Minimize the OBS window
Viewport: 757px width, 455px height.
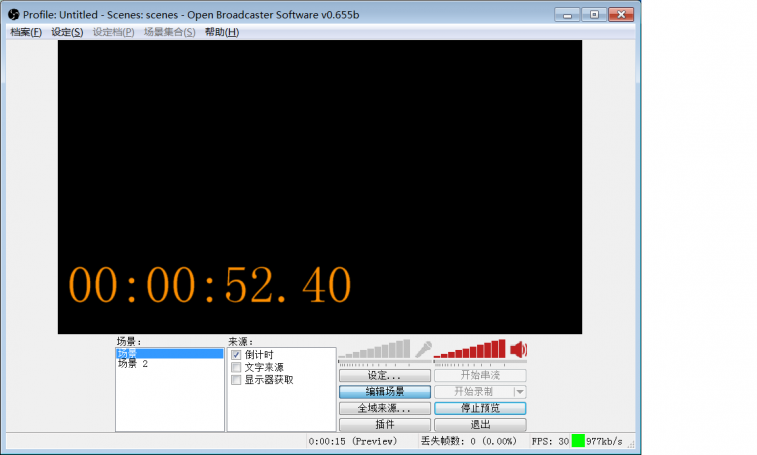tap(569, 14)
